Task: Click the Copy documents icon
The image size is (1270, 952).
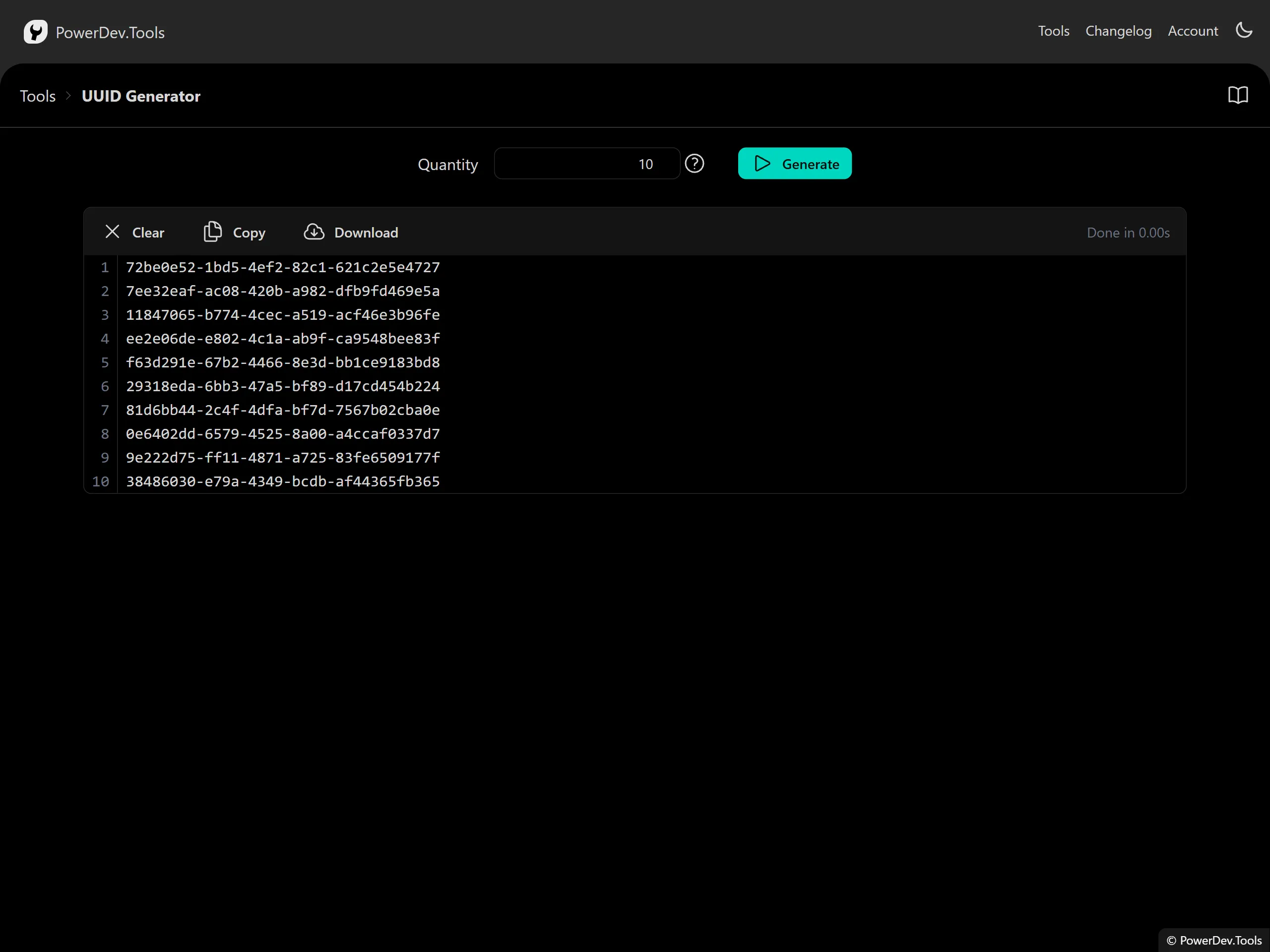Action: point(212,232)
